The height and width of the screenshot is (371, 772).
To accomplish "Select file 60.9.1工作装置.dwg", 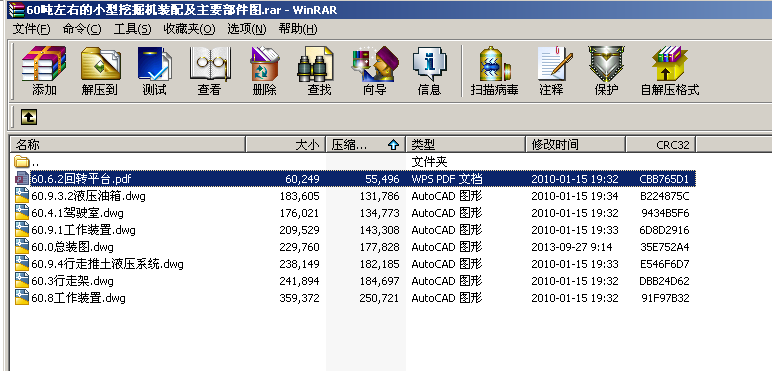I will point(83,230).
